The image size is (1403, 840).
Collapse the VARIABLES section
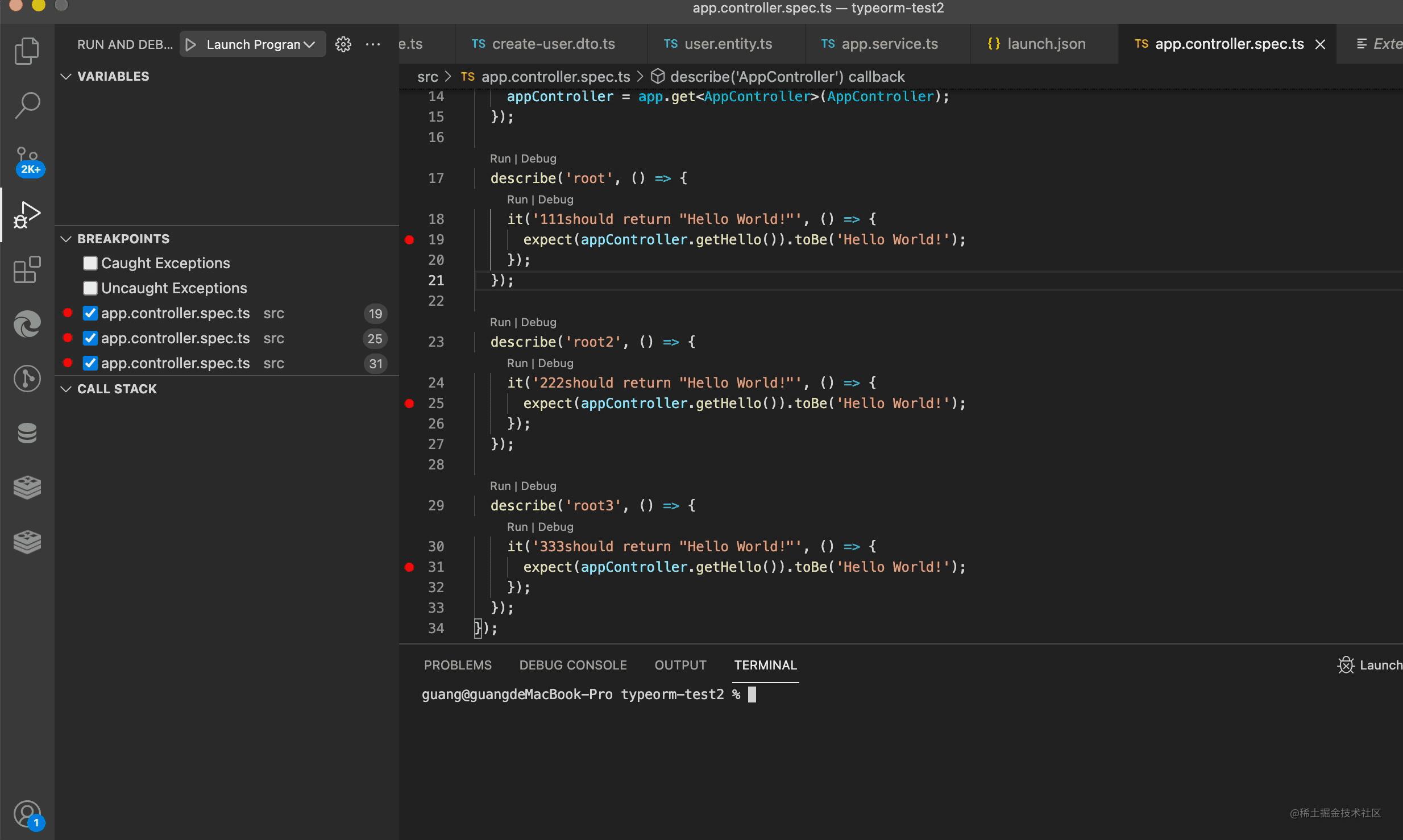[x=66, y=76]
